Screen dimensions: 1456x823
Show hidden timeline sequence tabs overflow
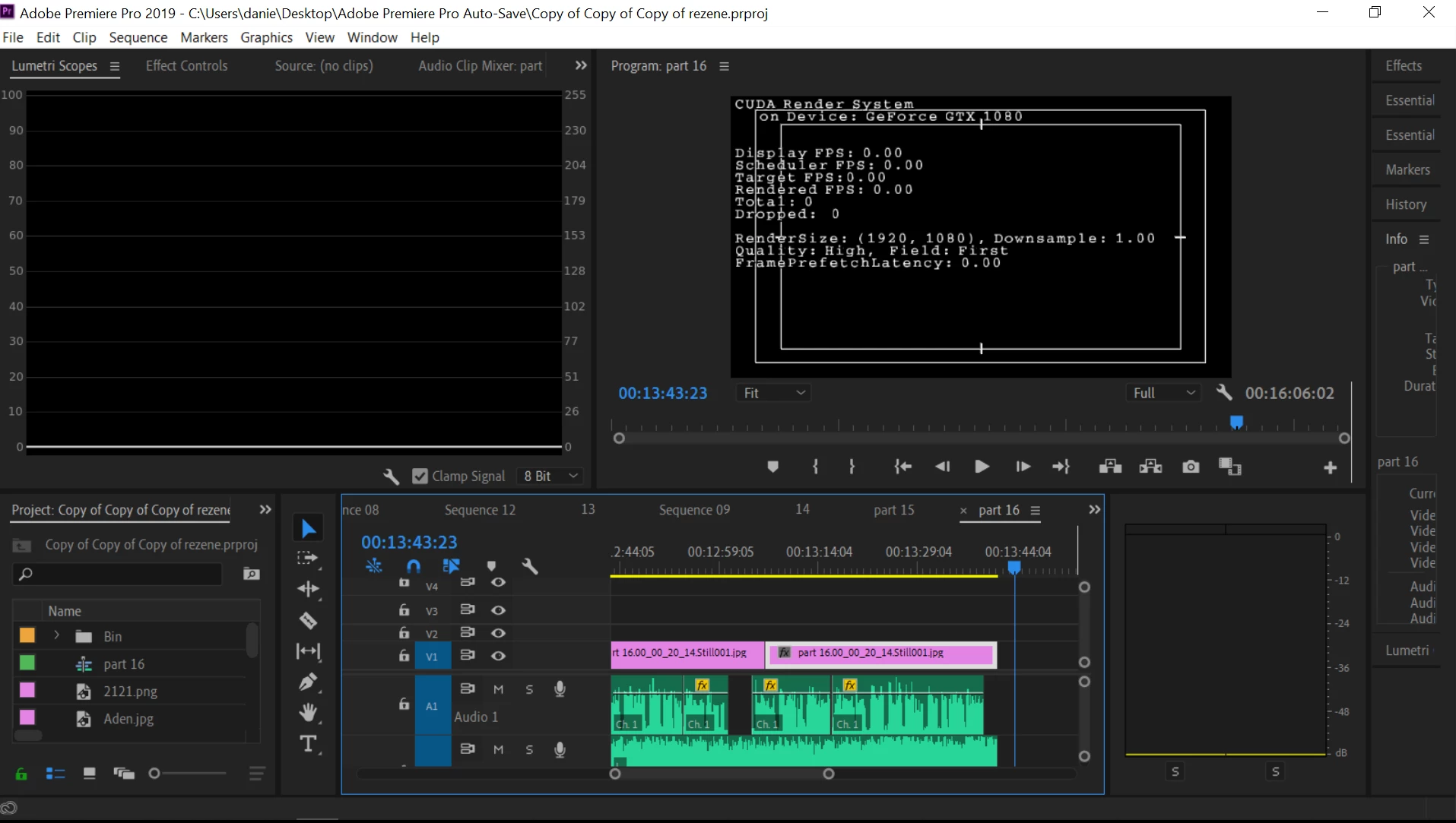point(1094,509)
